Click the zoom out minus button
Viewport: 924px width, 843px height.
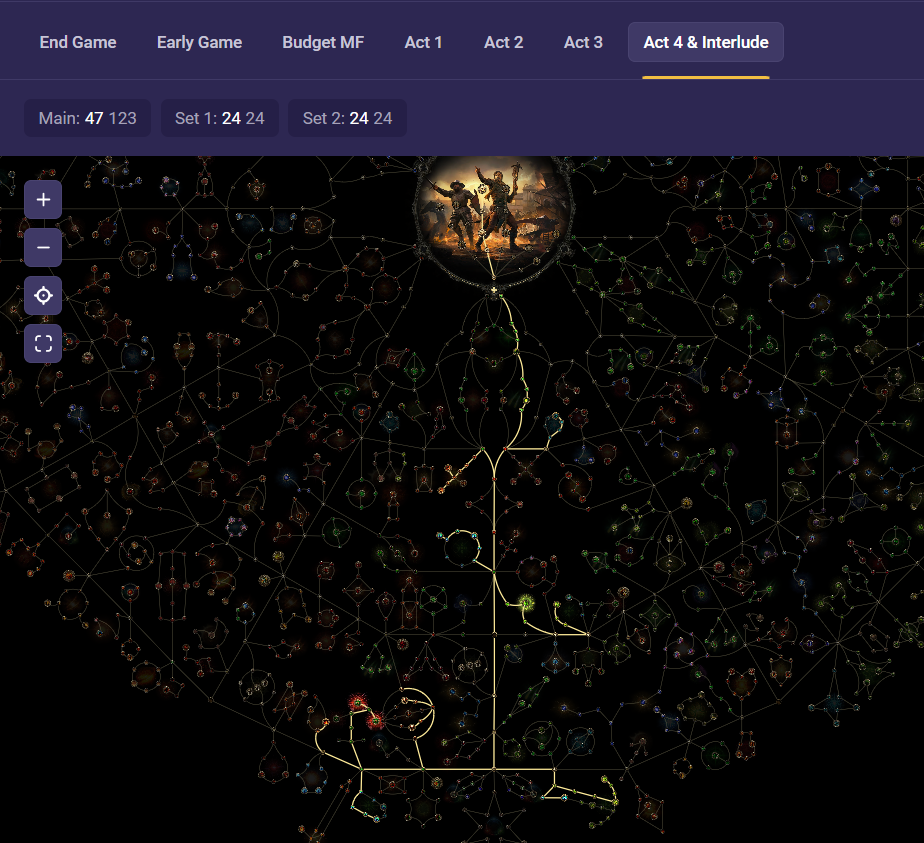[x=43, y=248]
